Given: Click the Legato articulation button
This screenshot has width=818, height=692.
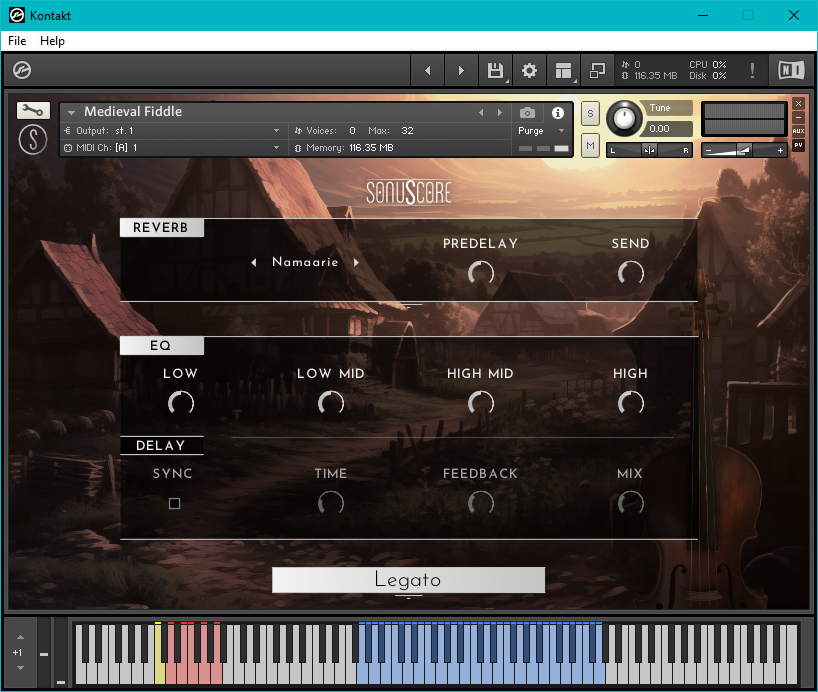Looking at the screenshot, I should [x=408, y=580].
